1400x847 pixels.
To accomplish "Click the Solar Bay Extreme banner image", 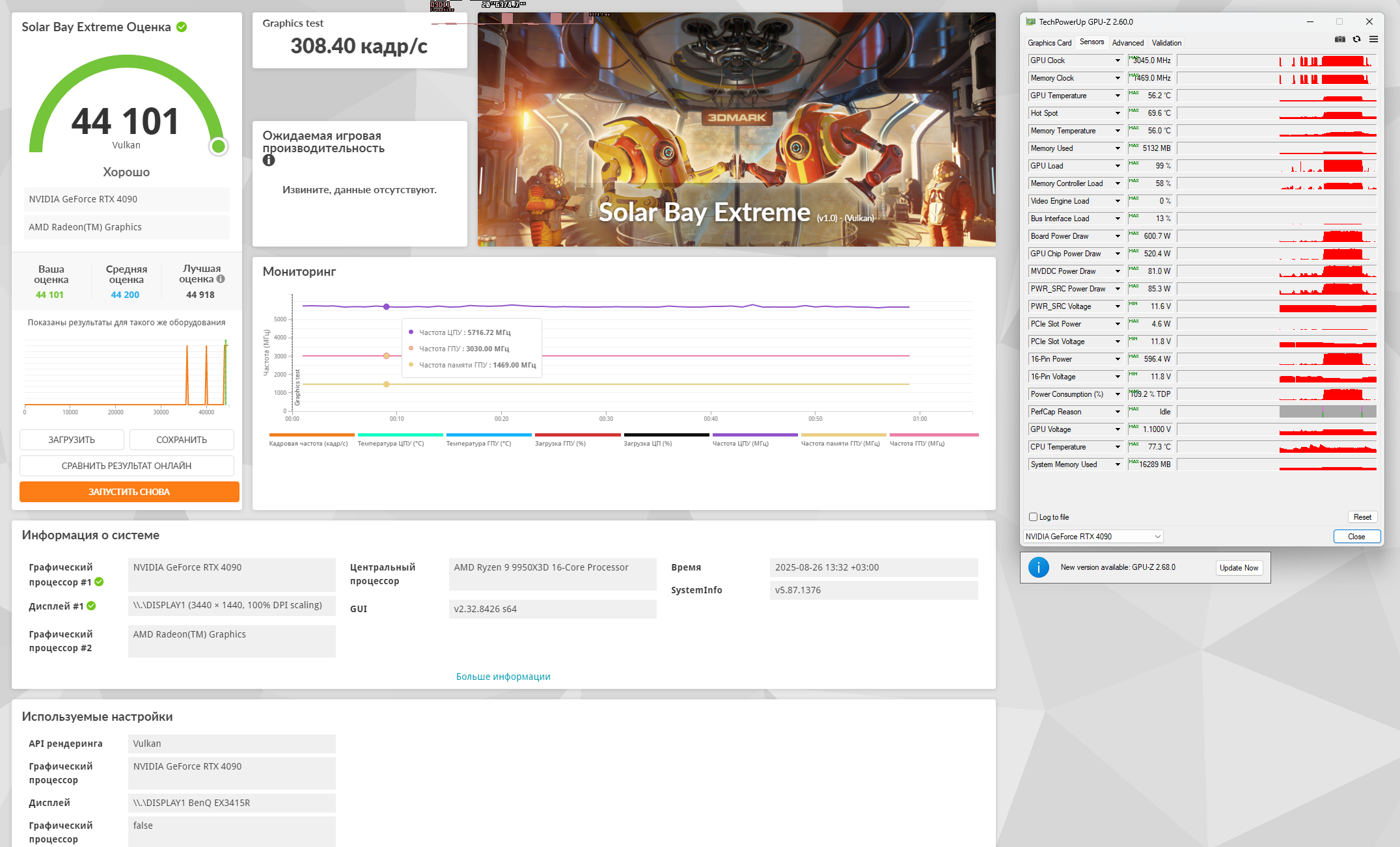I will [736, 129].
